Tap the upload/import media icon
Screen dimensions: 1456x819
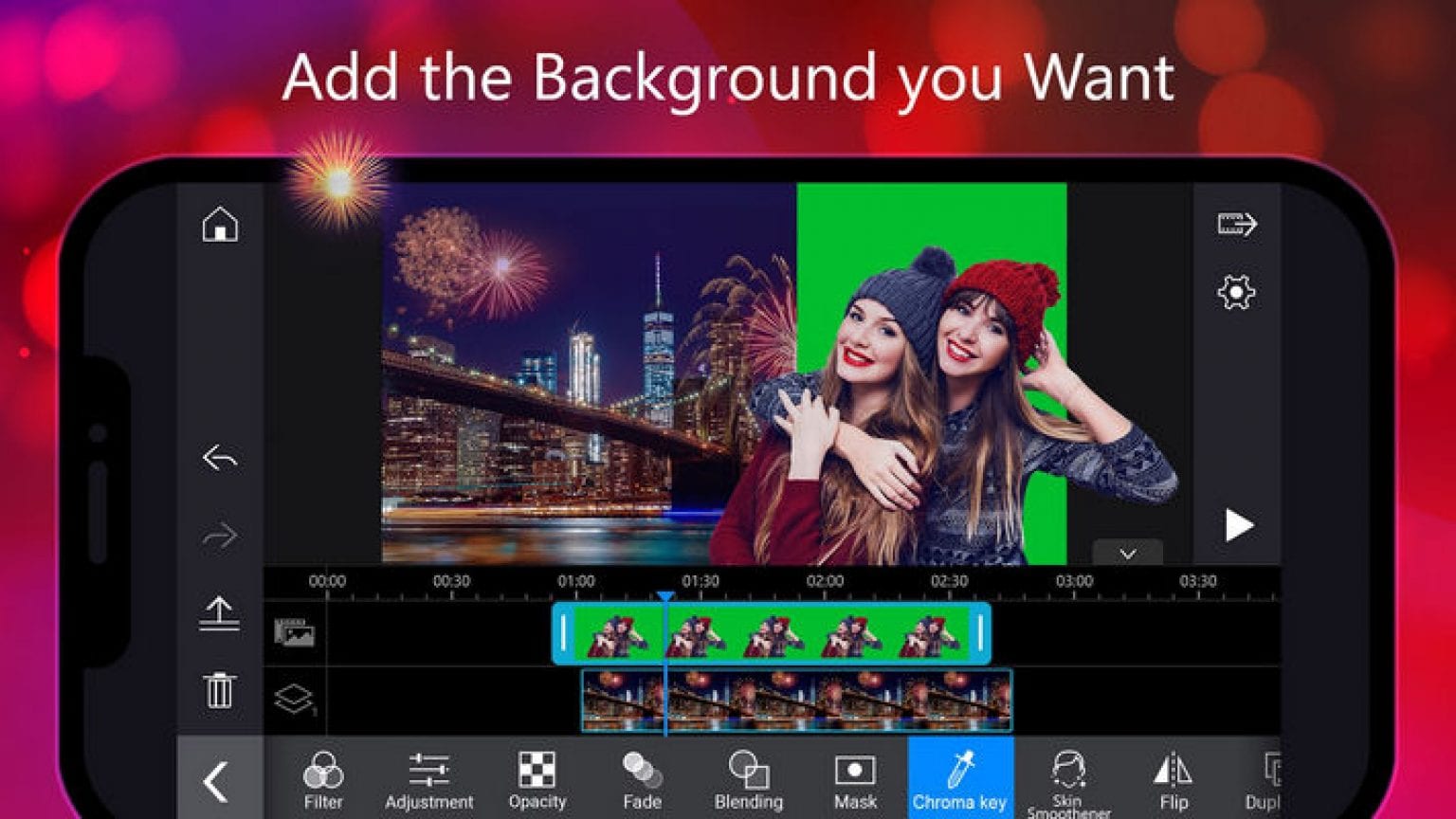(x=220, y=613)
